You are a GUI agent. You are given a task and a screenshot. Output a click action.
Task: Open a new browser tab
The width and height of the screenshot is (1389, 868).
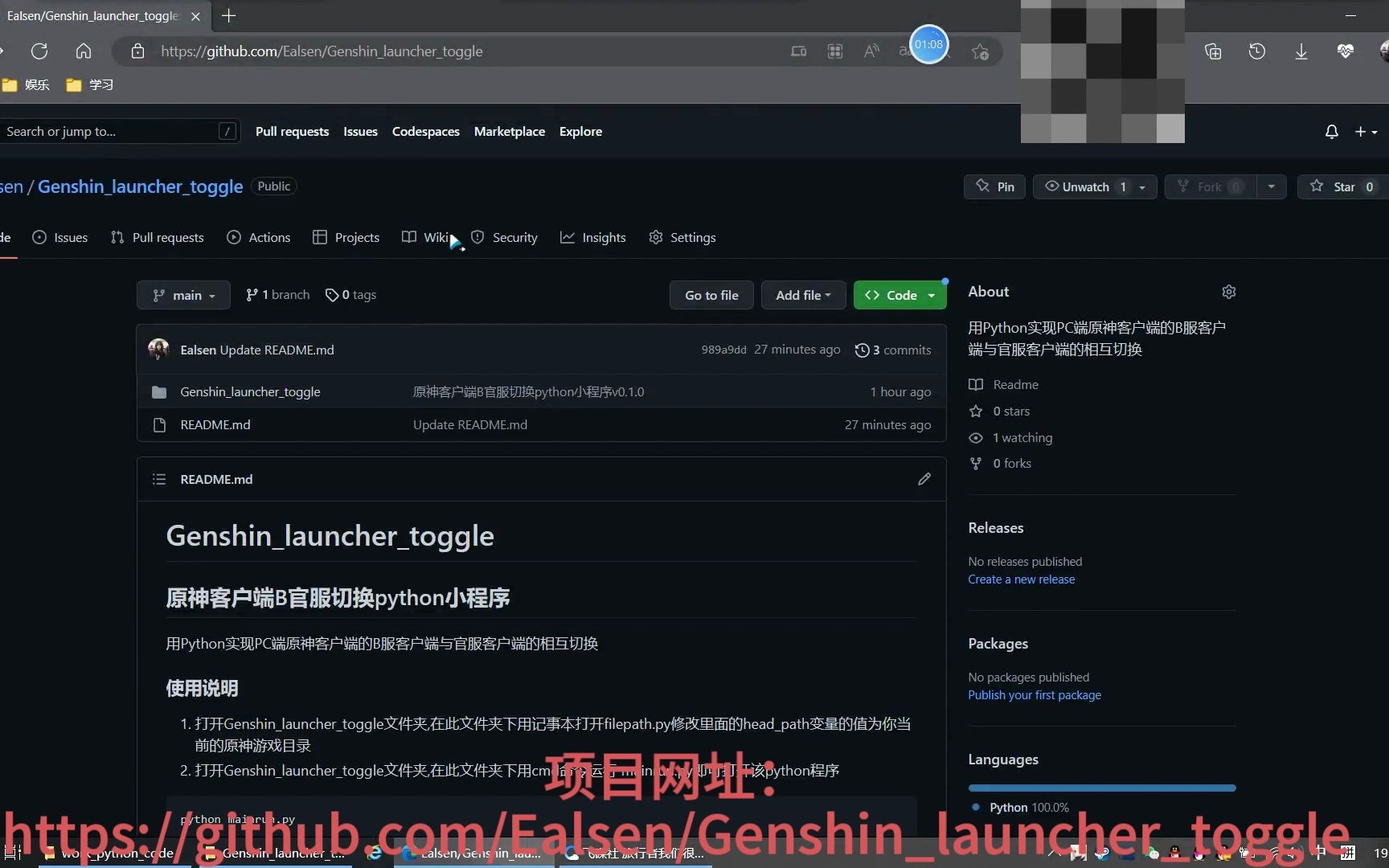(229, 15)
